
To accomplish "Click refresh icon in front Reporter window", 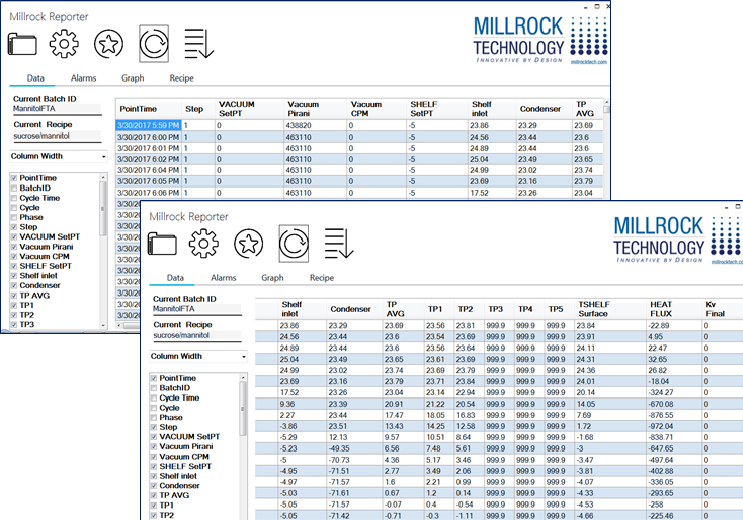I will pos(293,244).
